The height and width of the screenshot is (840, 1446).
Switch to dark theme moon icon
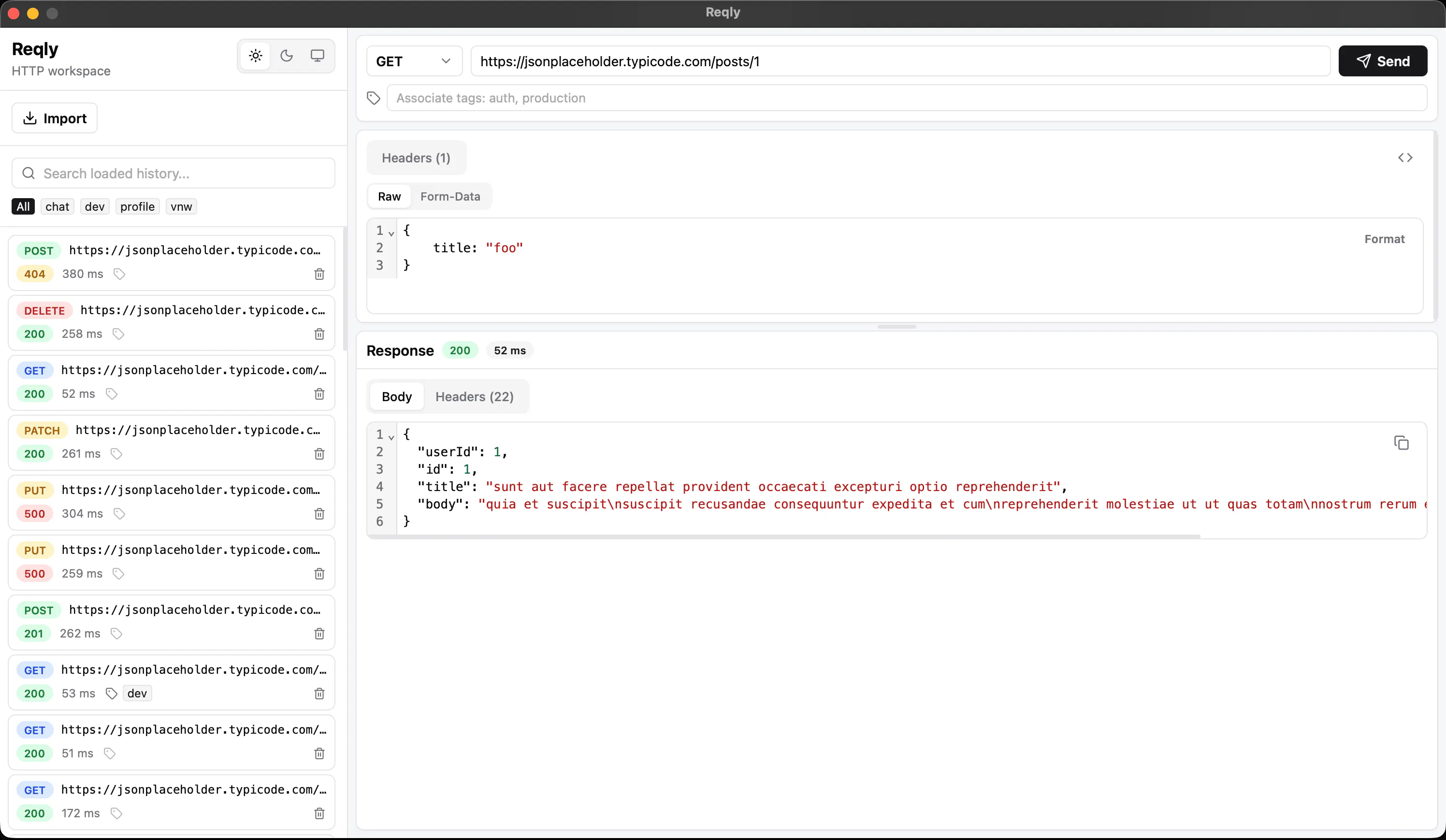(x=286, y=56)
